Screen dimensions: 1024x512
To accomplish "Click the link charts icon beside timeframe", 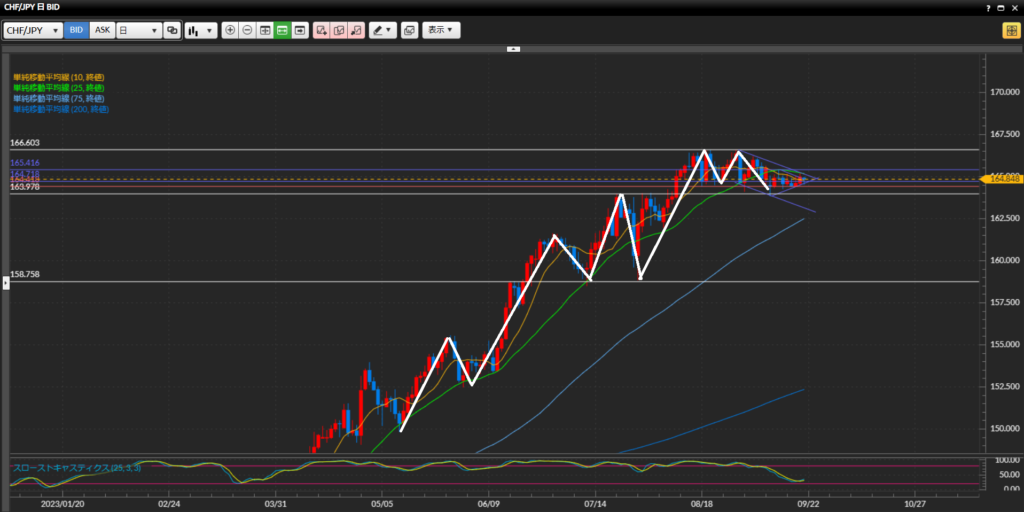I will tap(173, 30).
